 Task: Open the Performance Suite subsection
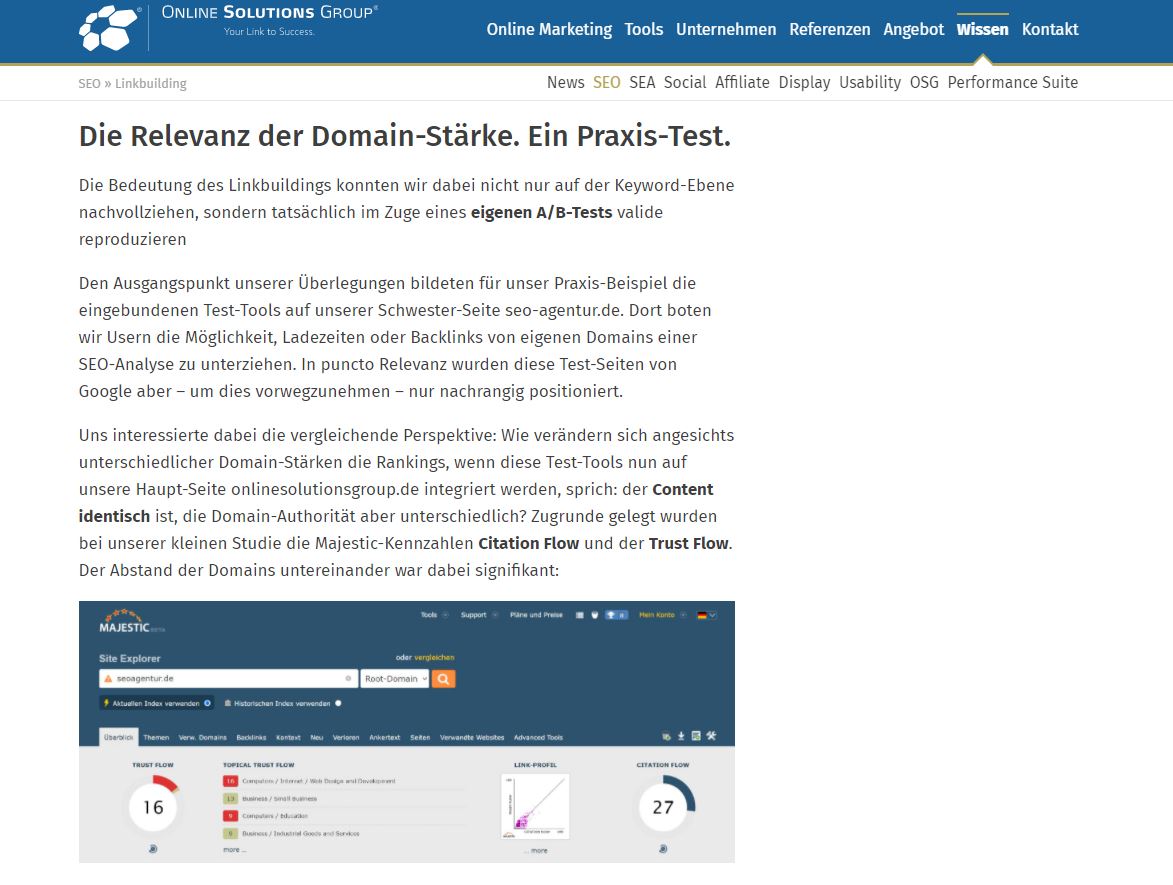[1013, 82]
